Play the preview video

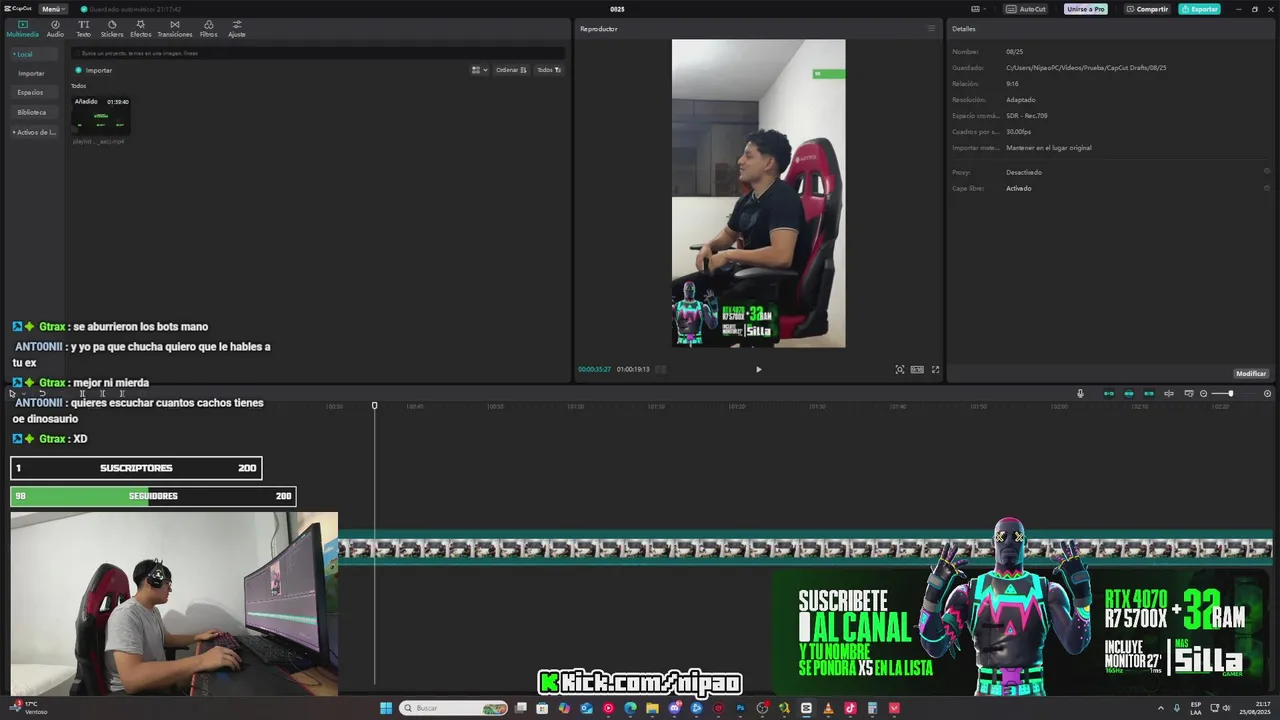click(758, 369)
